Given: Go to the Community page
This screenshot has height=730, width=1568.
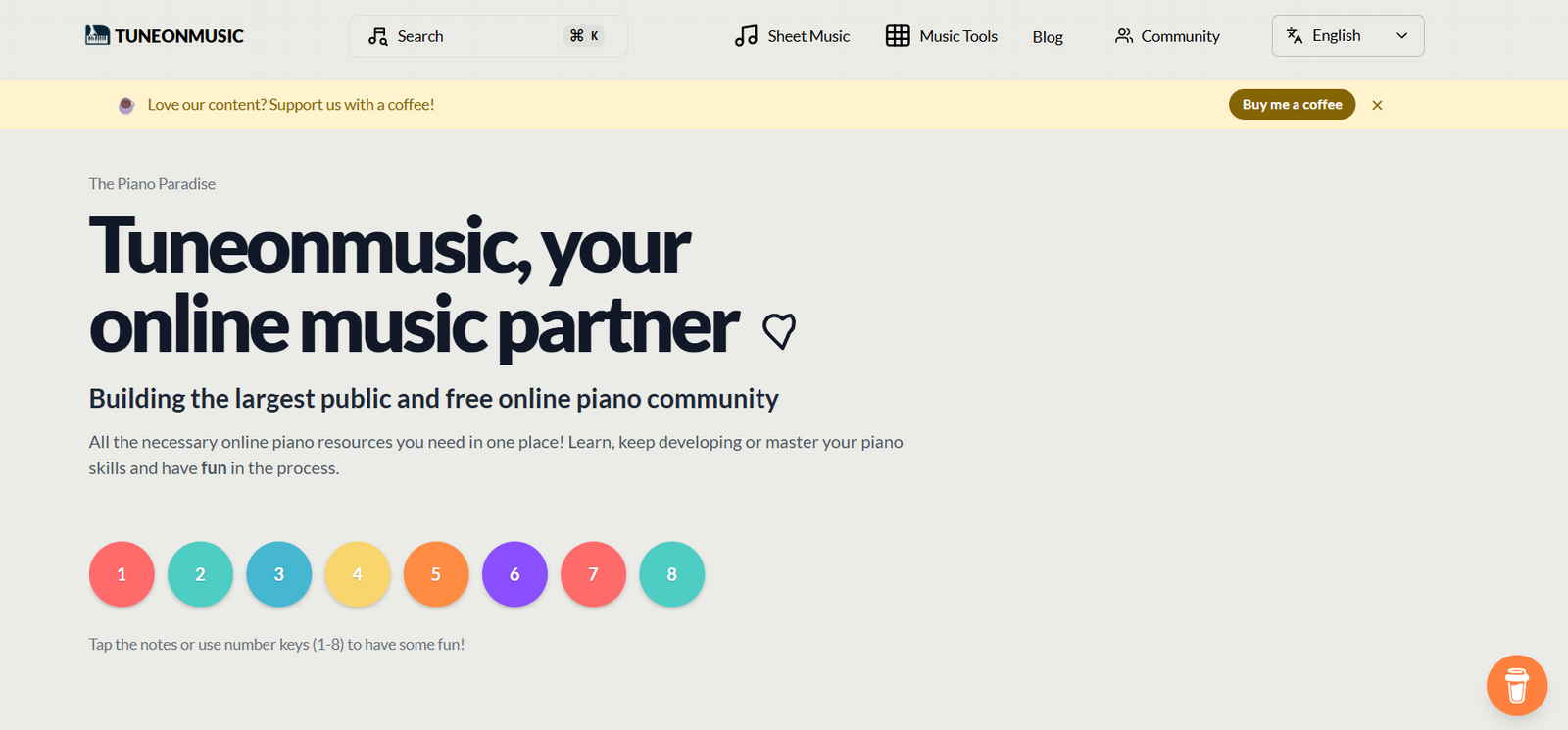Looking at the screenshot, I should (x=1179, y=36).
